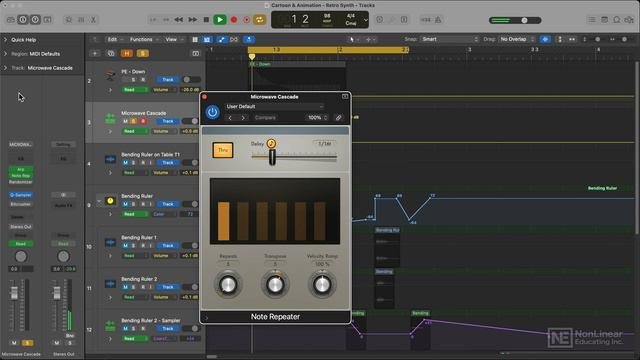Enable Show Automation button in Tracks toolbar

tap(221, 40)
